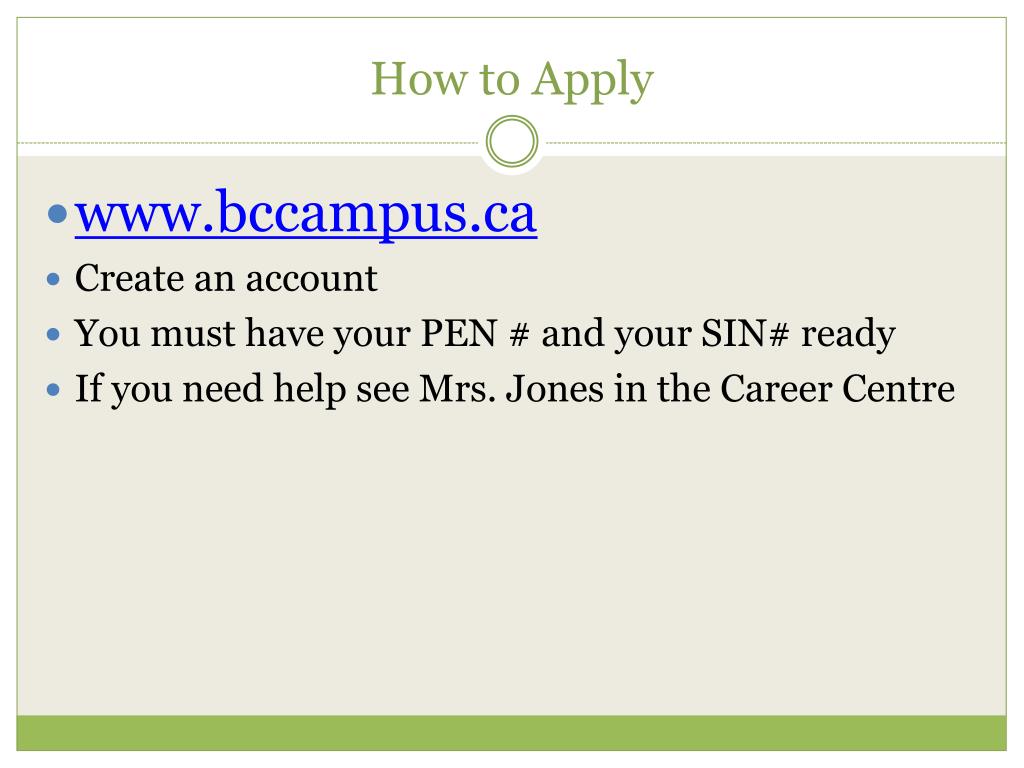Screen dimensions: 1024x768
Task: Select the green circle ornament under the title
Action: coord(512,142)
